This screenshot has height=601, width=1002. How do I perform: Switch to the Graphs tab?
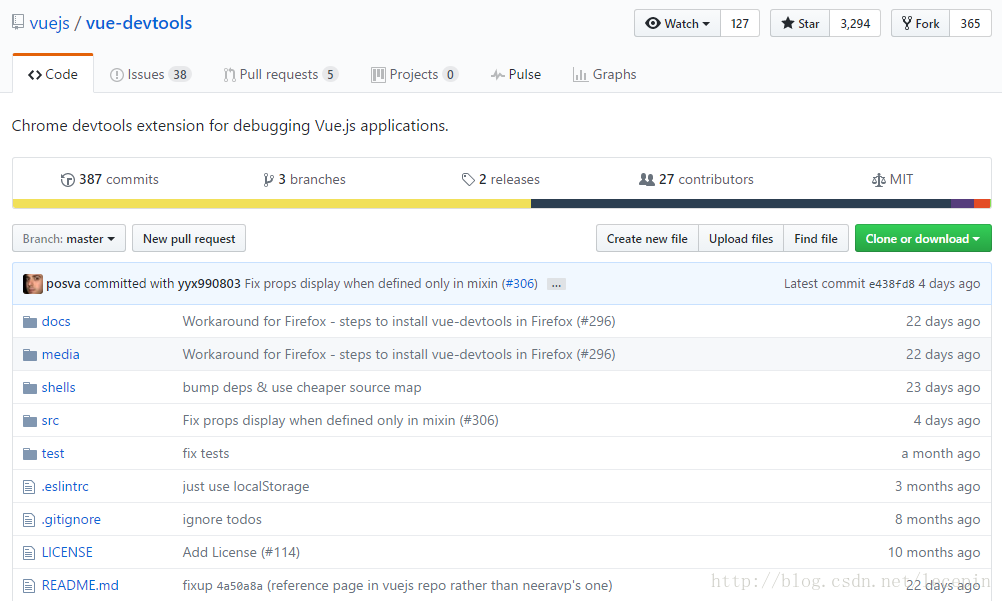(x=605, y=74)
